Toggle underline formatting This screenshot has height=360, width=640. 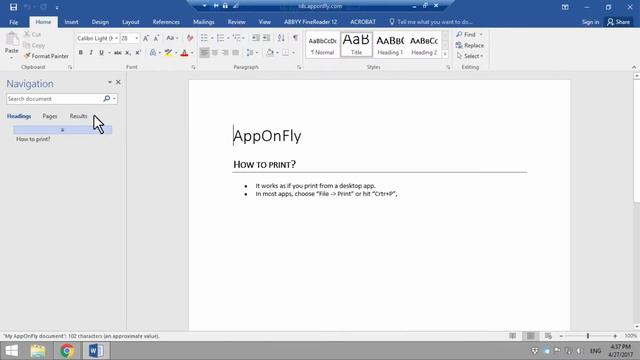point(101,53)
